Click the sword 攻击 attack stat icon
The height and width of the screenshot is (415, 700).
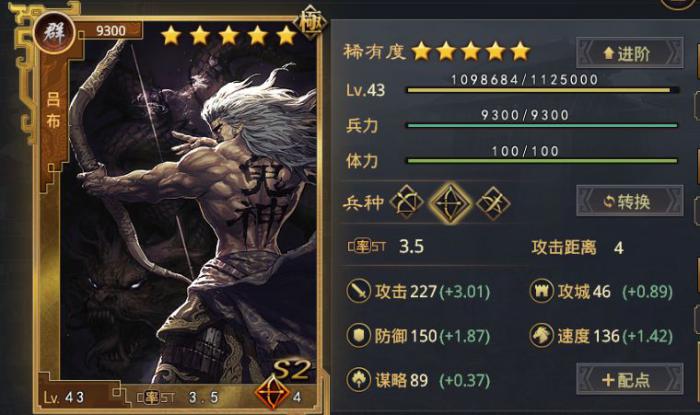point(358,291)
